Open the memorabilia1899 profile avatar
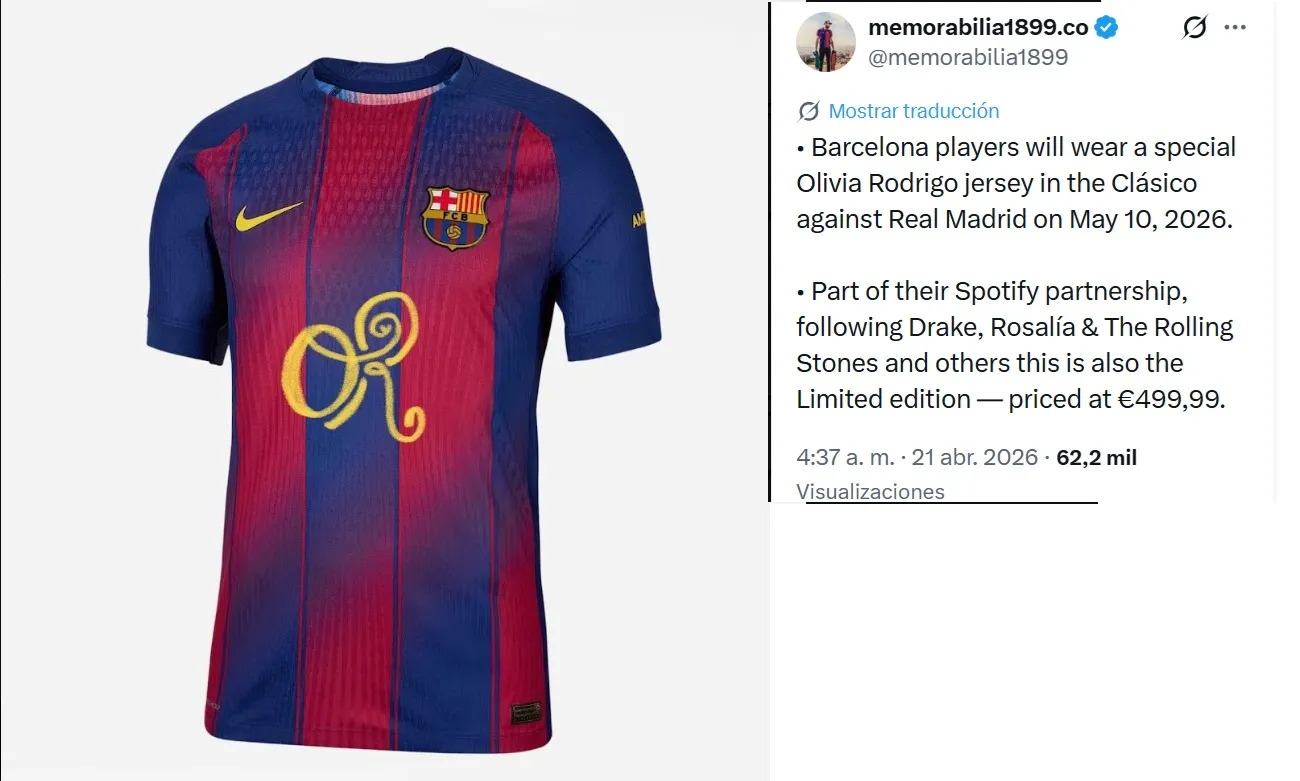This screenshot has height=781, width=1300. [826, 42]
